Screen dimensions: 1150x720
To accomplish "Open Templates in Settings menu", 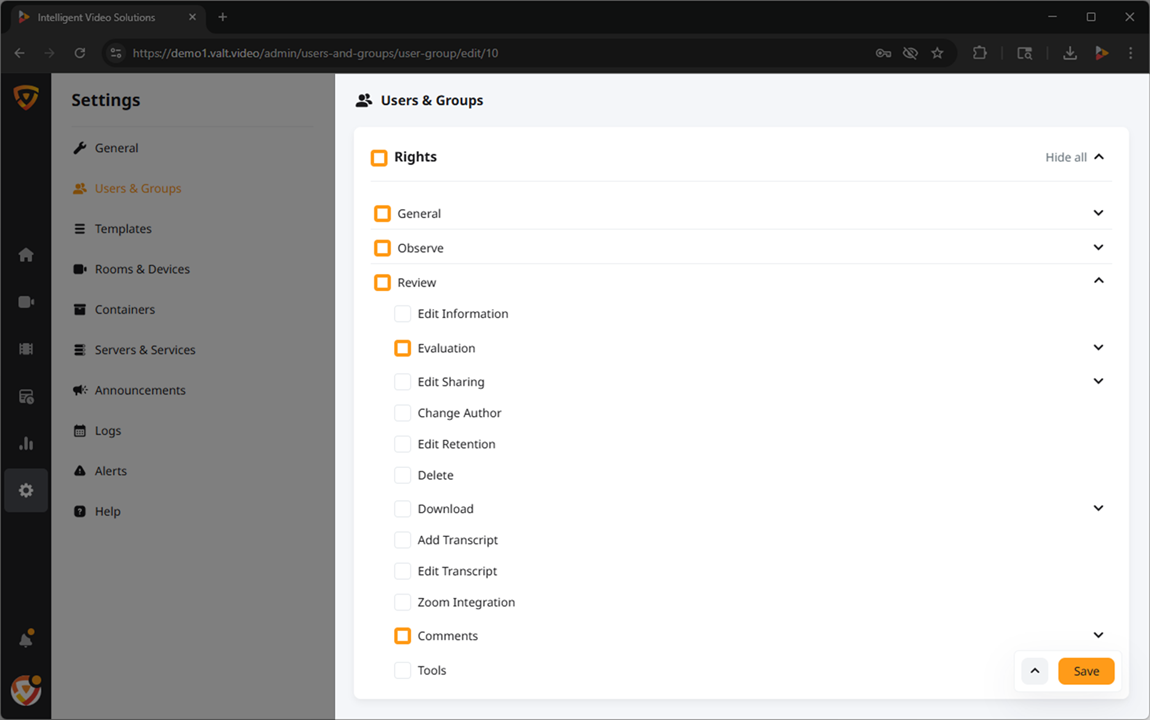I will [123, 229].
